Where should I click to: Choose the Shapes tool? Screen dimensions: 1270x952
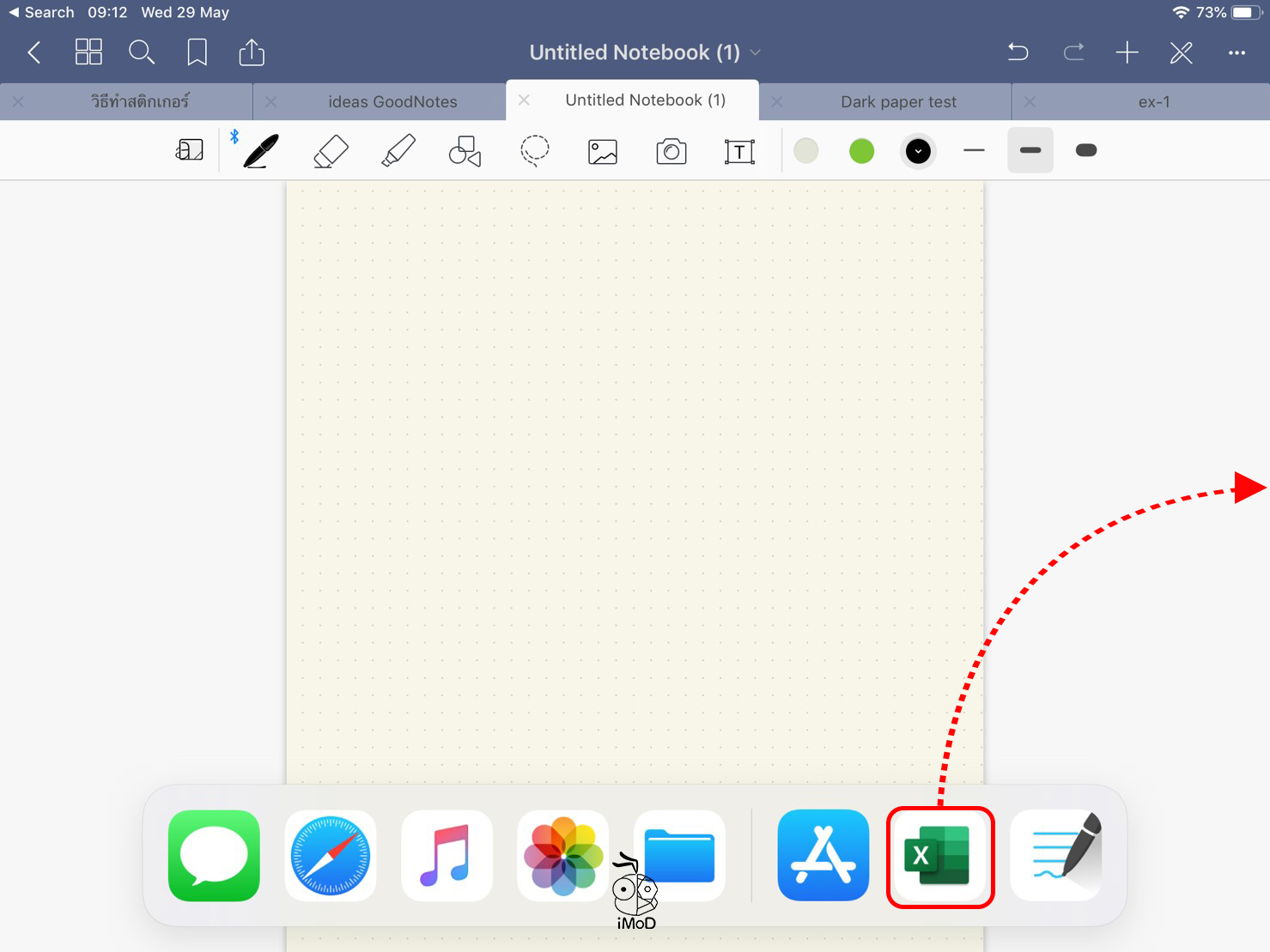pyautogui.click(x=465, y=151)
